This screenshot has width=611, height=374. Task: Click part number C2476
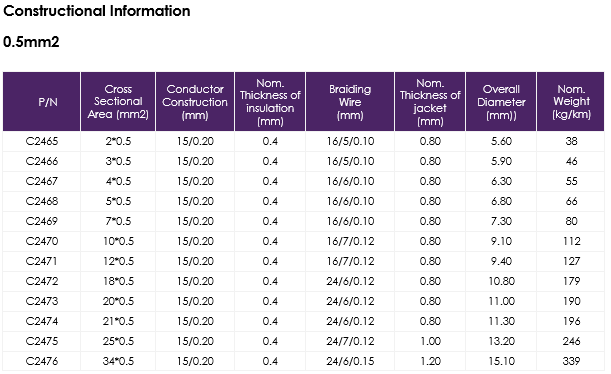[x=42, y=361]
